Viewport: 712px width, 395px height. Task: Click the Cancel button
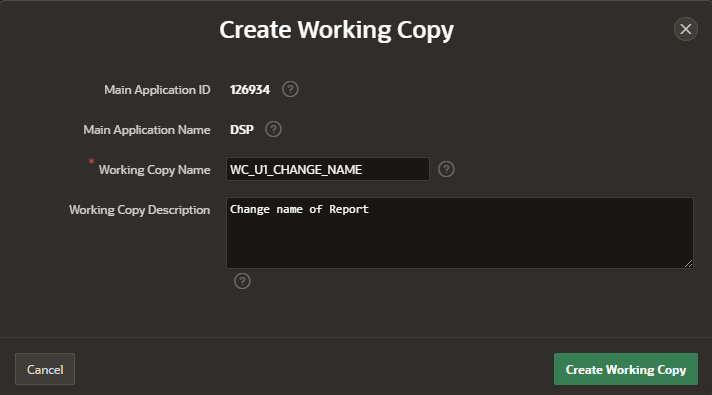click(x=45, y=369)
